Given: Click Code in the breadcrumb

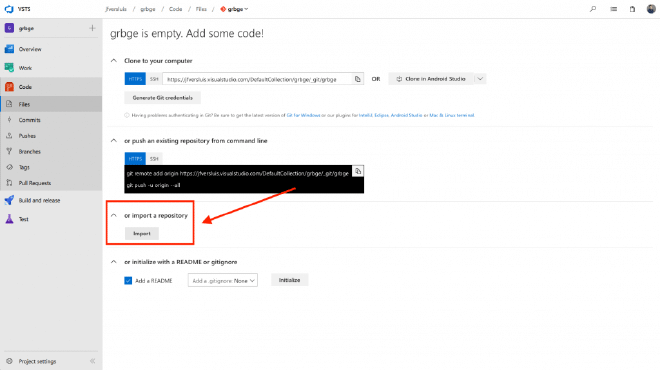Looking at the screenshot, I should (x=176, y=9).
